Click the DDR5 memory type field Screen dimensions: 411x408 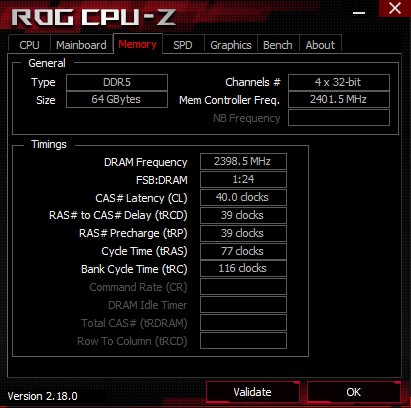(x=117, y=82)
